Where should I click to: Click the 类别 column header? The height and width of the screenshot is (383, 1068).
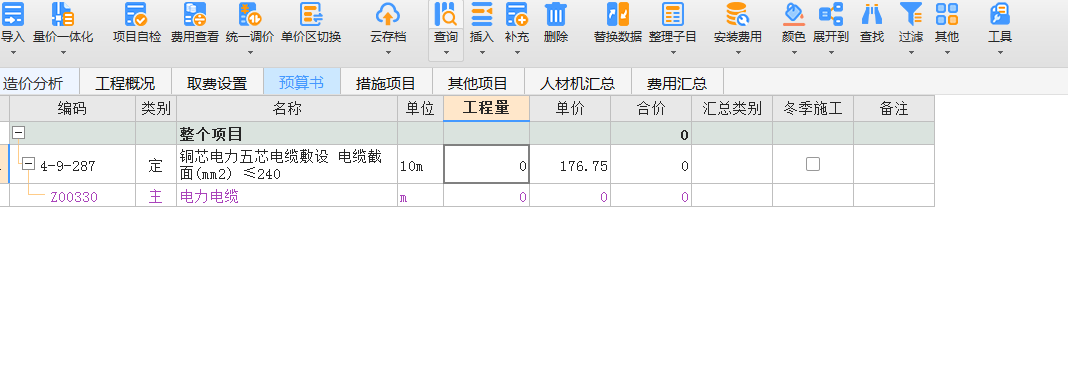[x=156, y=108]
